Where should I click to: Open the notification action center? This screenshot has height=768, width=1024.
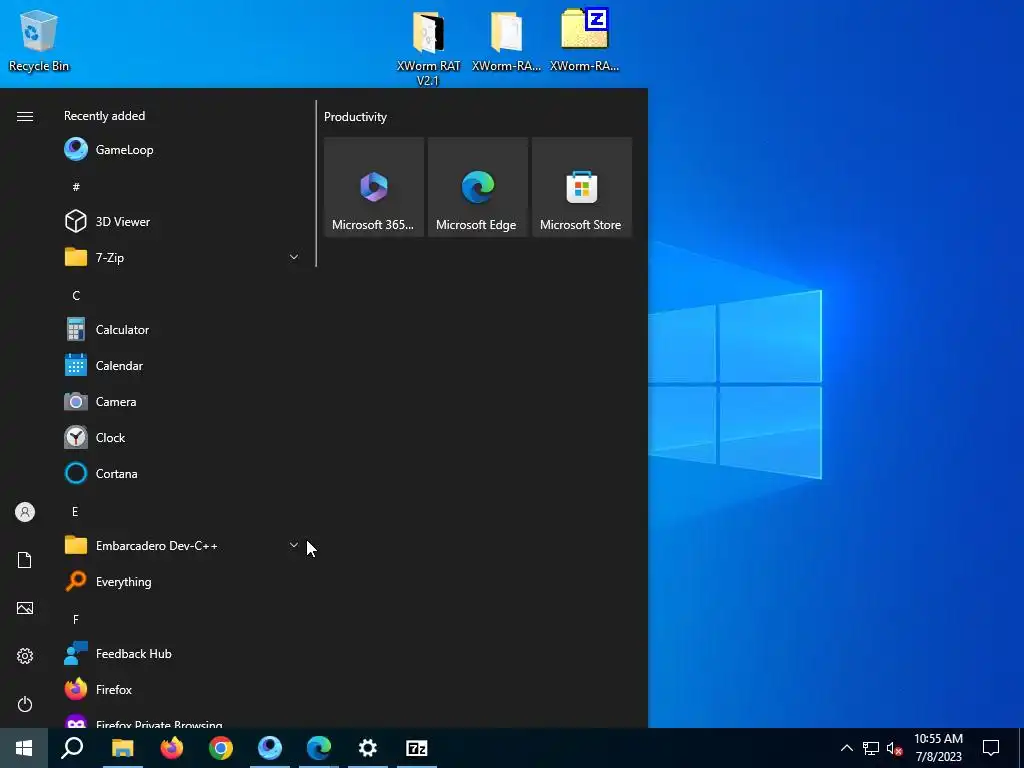pyautogui.click(x=991, y=748)
